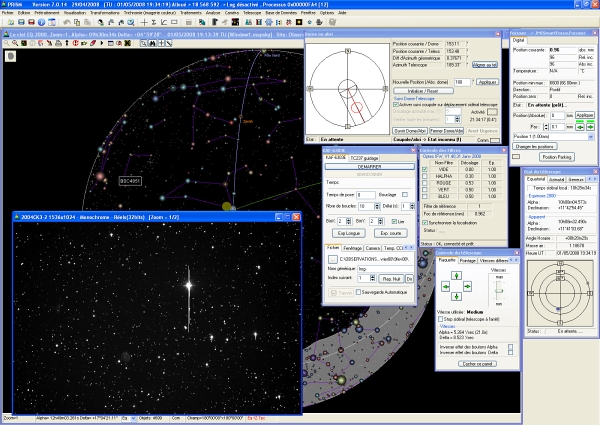The height and width of the screenshot is (425, 600).
Task: Move telescope south with down arrow button
Action: coord(456,296)
